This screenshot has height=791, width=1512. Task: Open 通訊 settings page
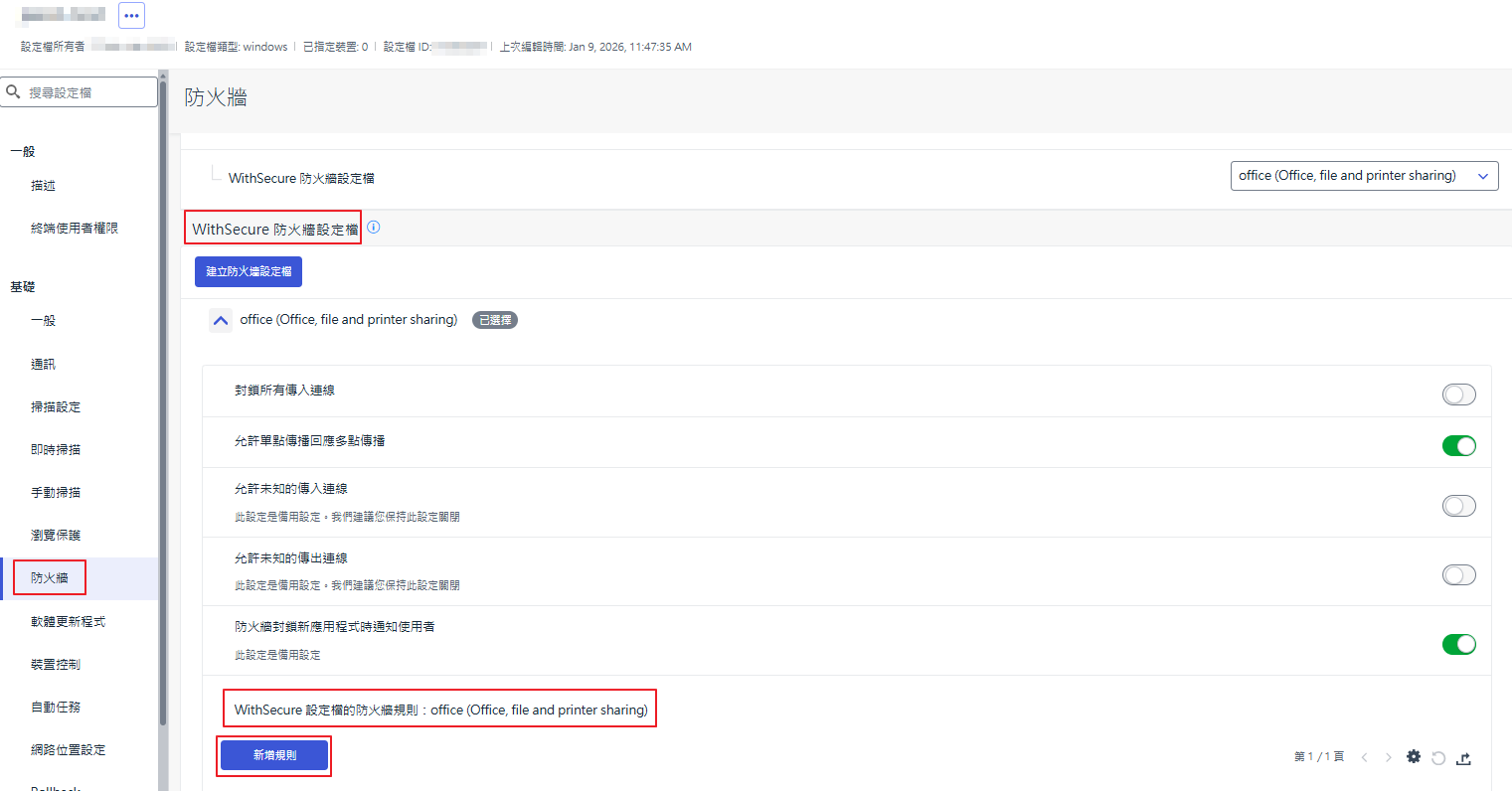[x=44, y=365]
